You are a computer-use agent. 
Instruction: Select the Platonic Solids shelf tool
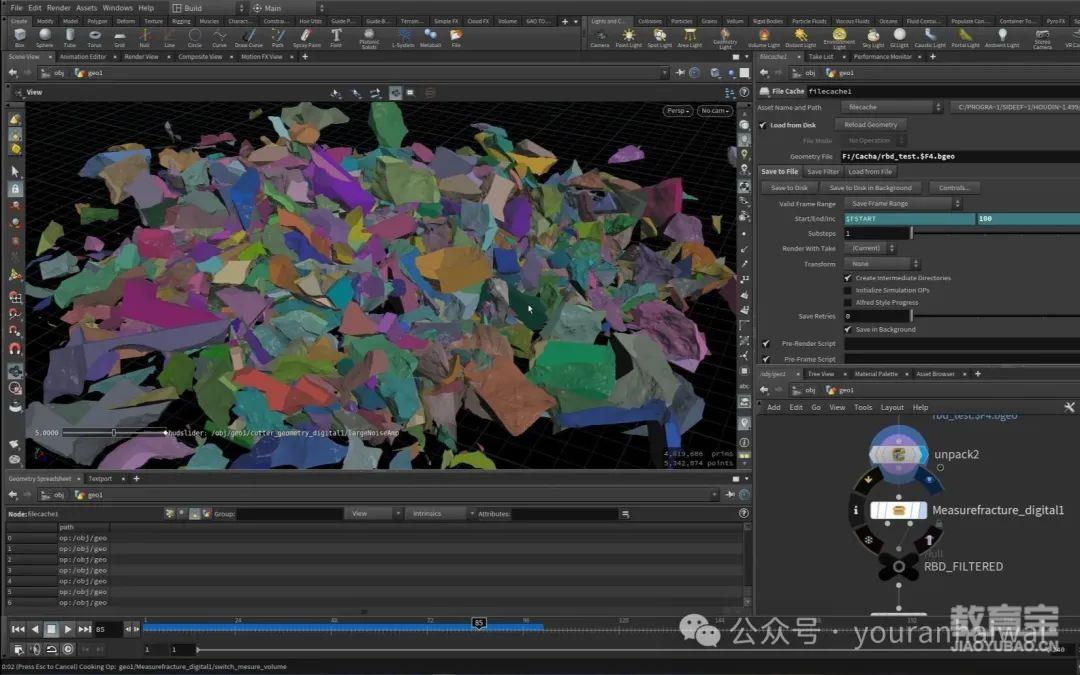369,39
